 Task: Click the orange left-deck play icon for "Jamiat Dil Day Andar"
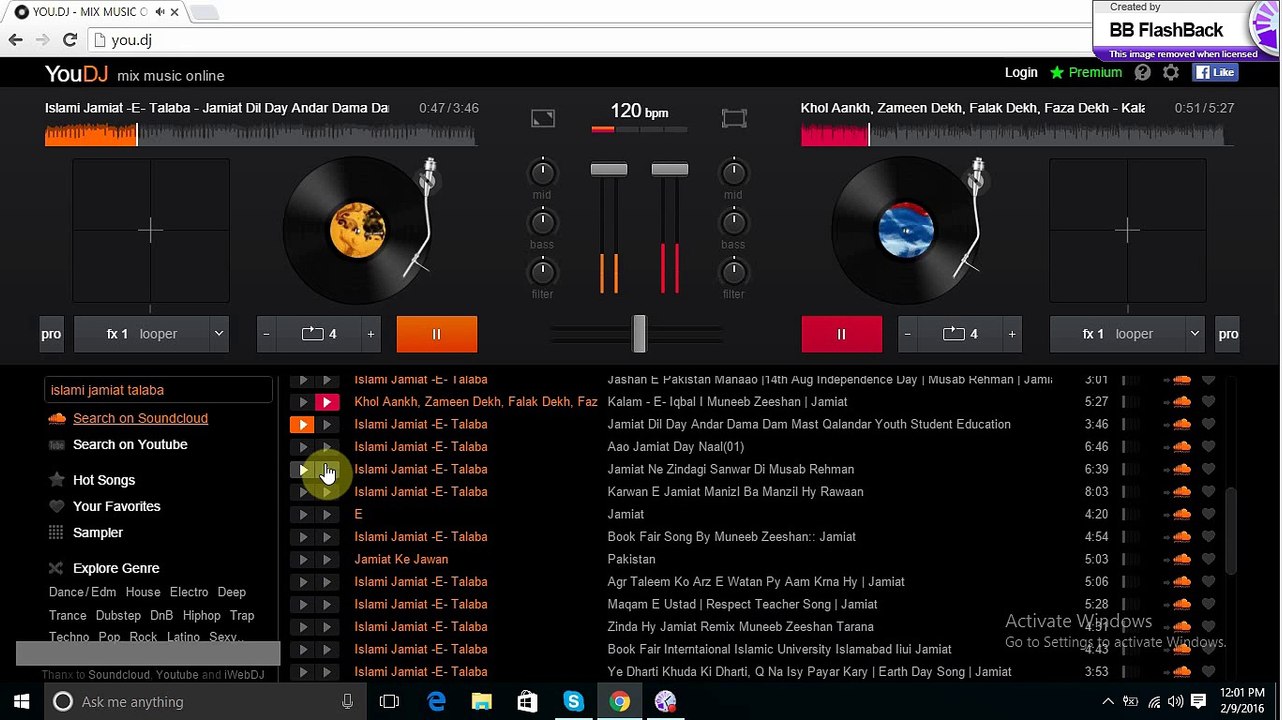pyautogui.click(x=302, y=424)
